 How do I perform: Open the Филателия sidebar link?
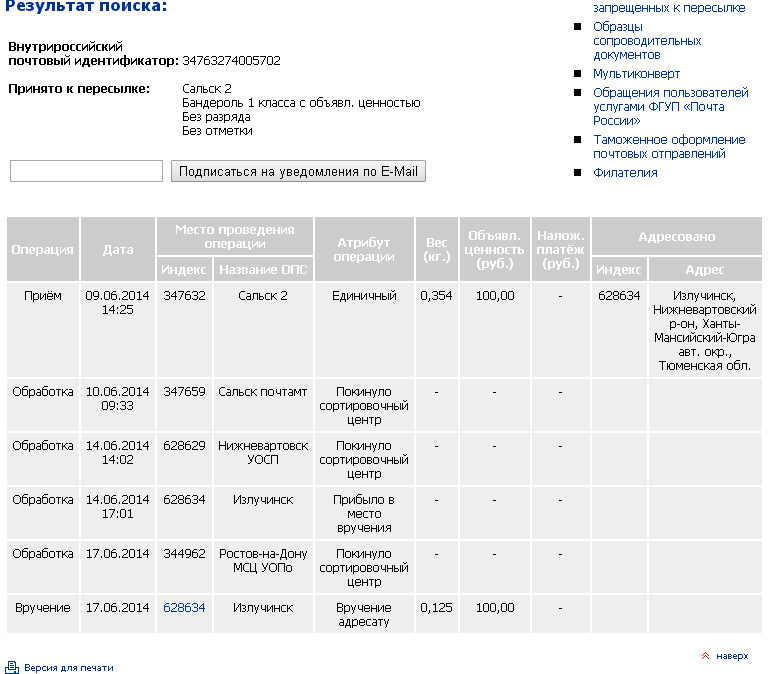click(625, 172)
